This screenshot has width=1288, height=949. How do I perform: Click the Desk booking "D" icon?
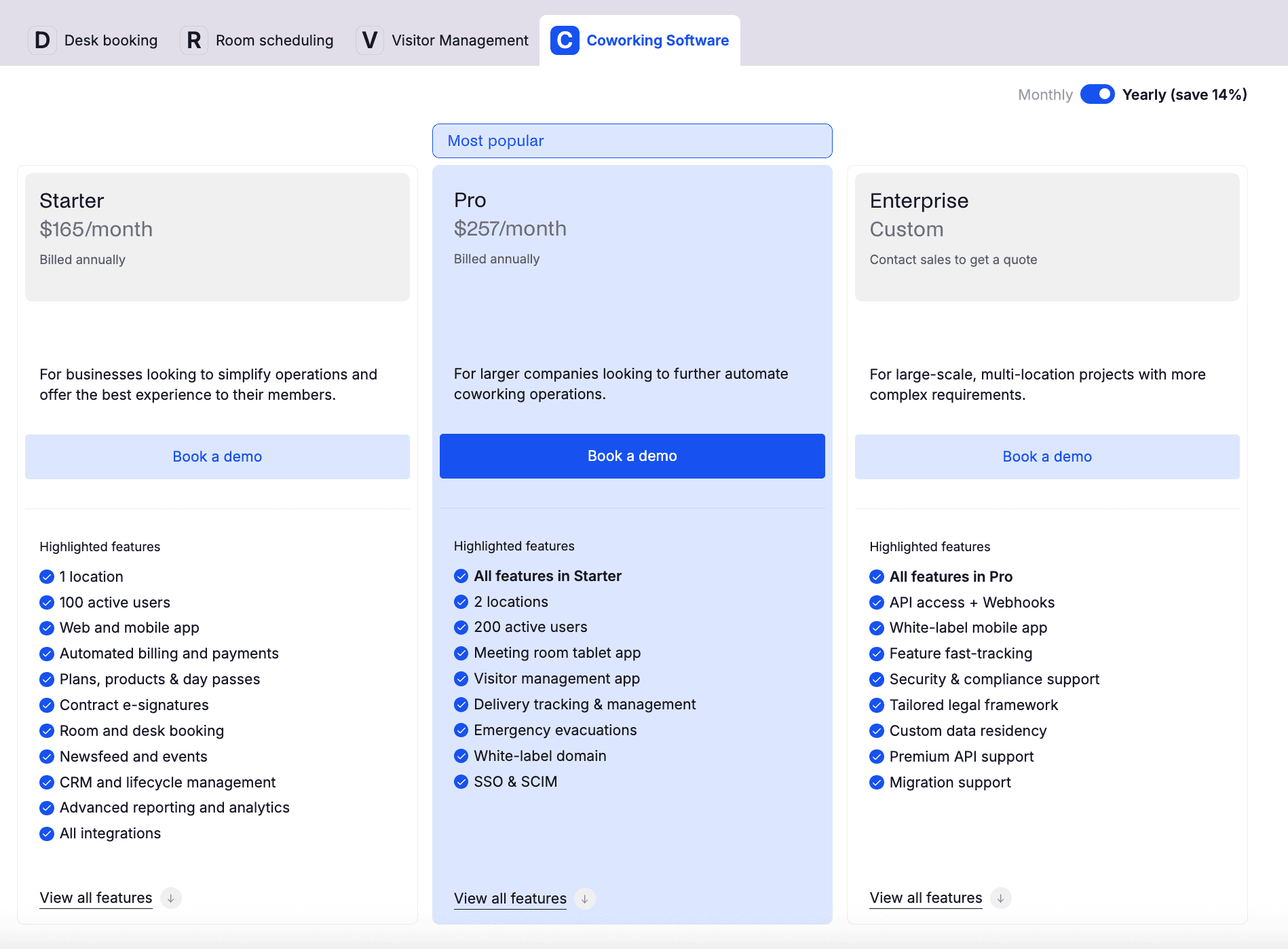click(41, 40)
